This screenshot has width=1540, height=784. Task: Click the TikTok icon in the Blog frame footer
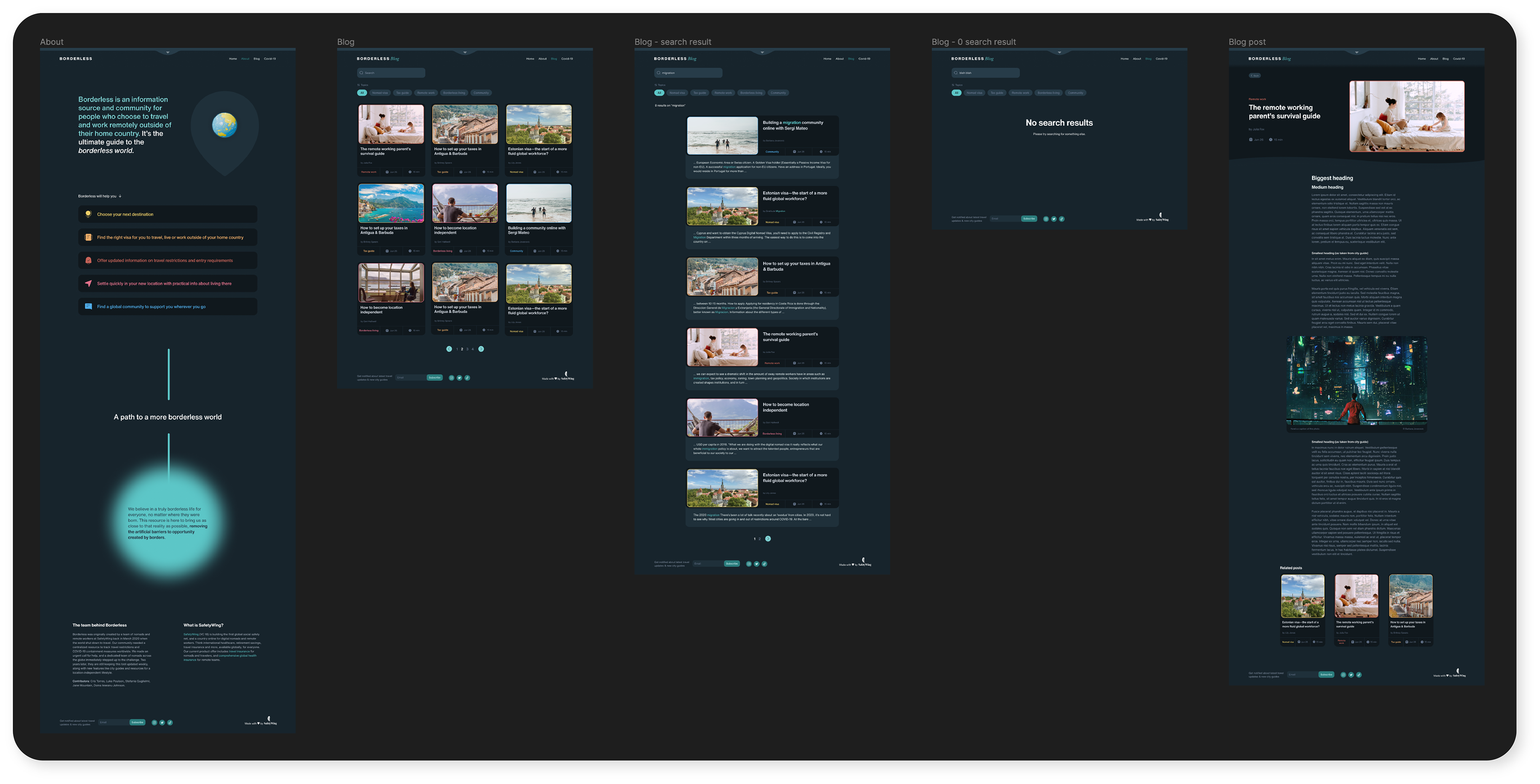tap(467, 378)
